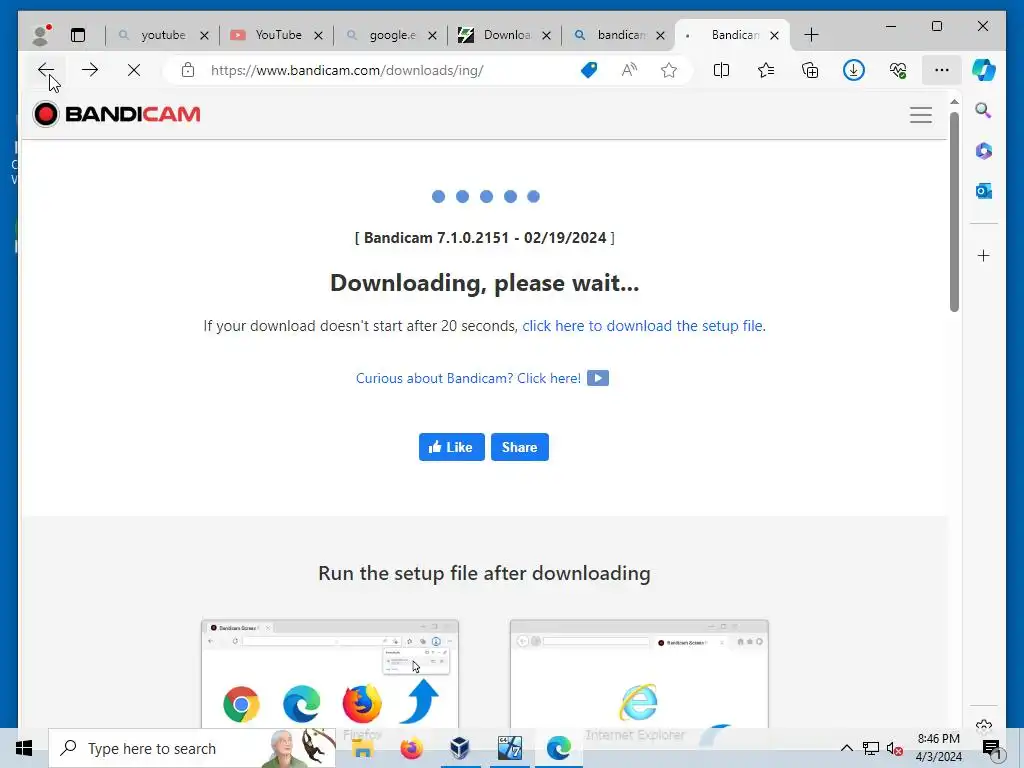This screenshot has width=1024, height=768.
Task: Click scrollbar up arrow
Action: (x=954, y=103)
